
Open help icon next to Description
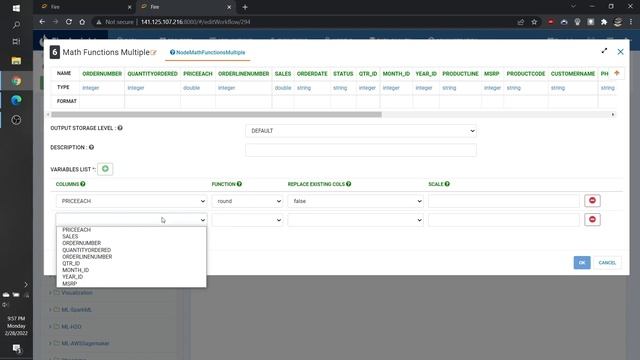click(91, 147)
